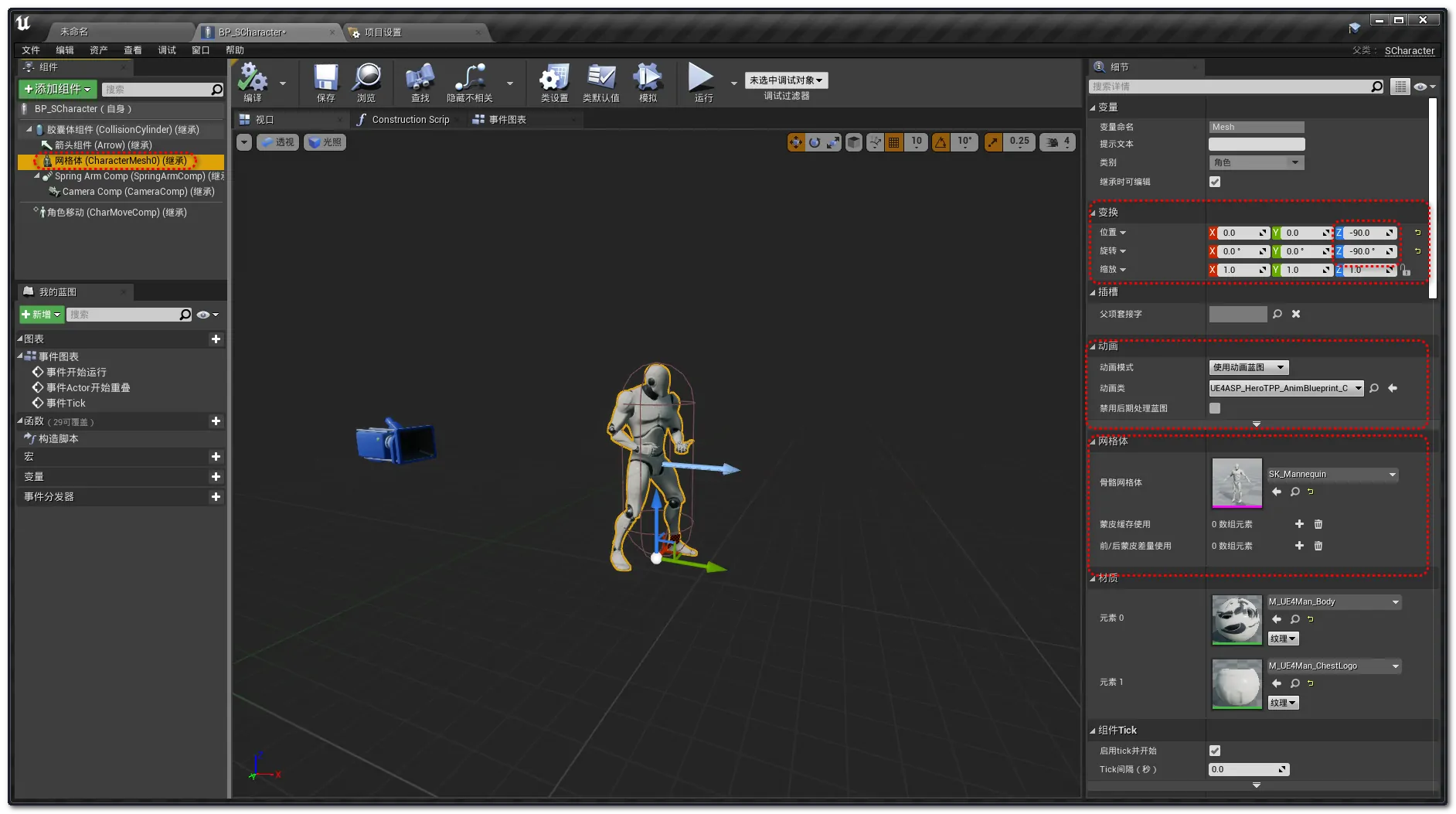Delete elements of 前/后蒙皮差量使用 array
The height and width of the screenshot is (814, 1456).
click(x=1318, y=546)
